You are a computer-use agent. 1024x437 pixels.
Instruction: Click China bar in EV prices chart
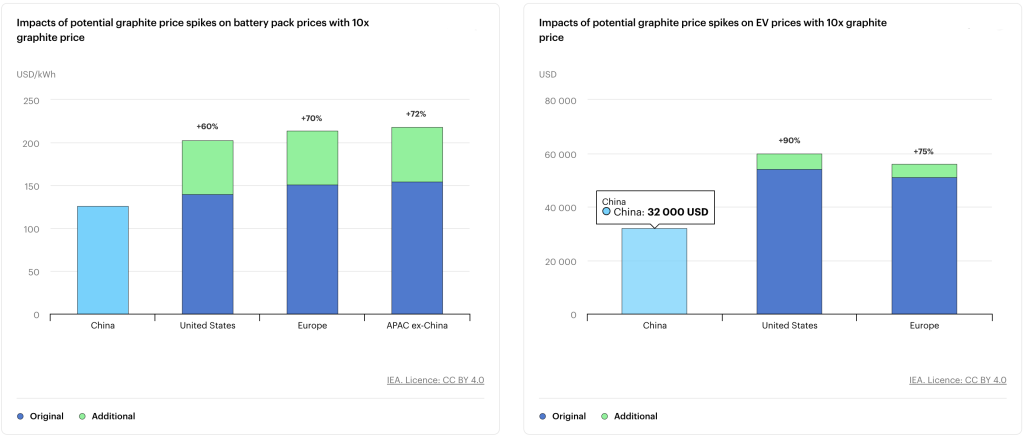pos(654,272)
